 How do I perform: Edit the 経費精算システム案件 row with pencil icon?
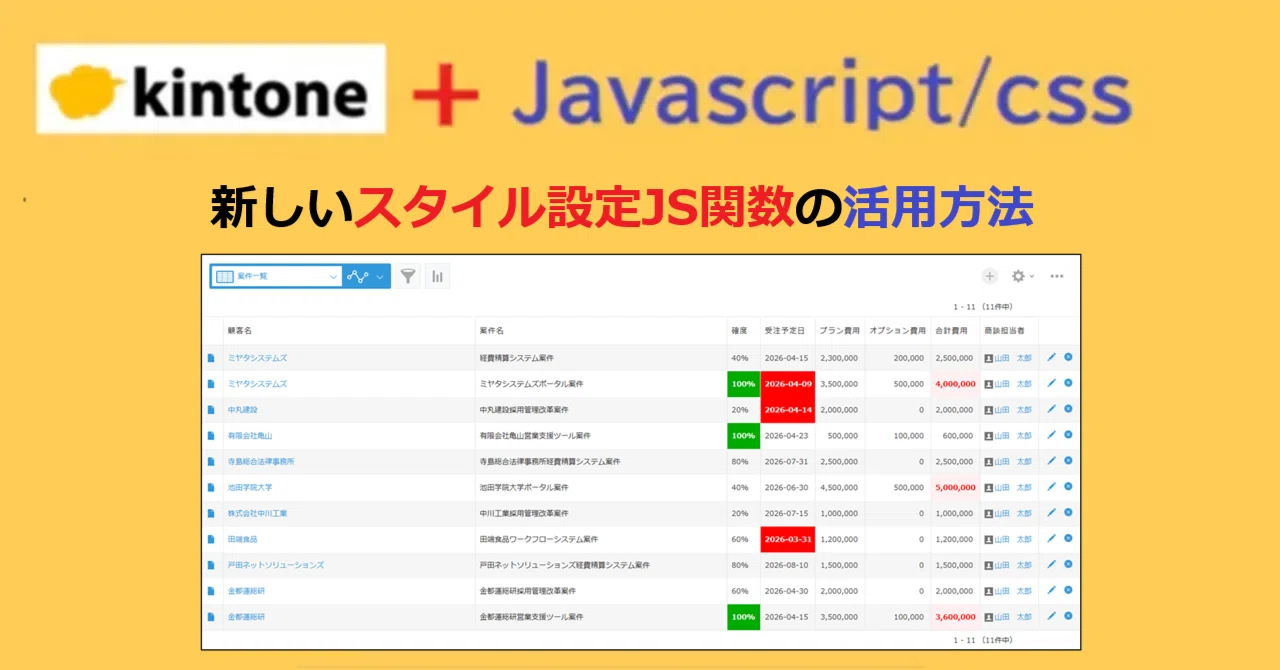click(1051, 357)
